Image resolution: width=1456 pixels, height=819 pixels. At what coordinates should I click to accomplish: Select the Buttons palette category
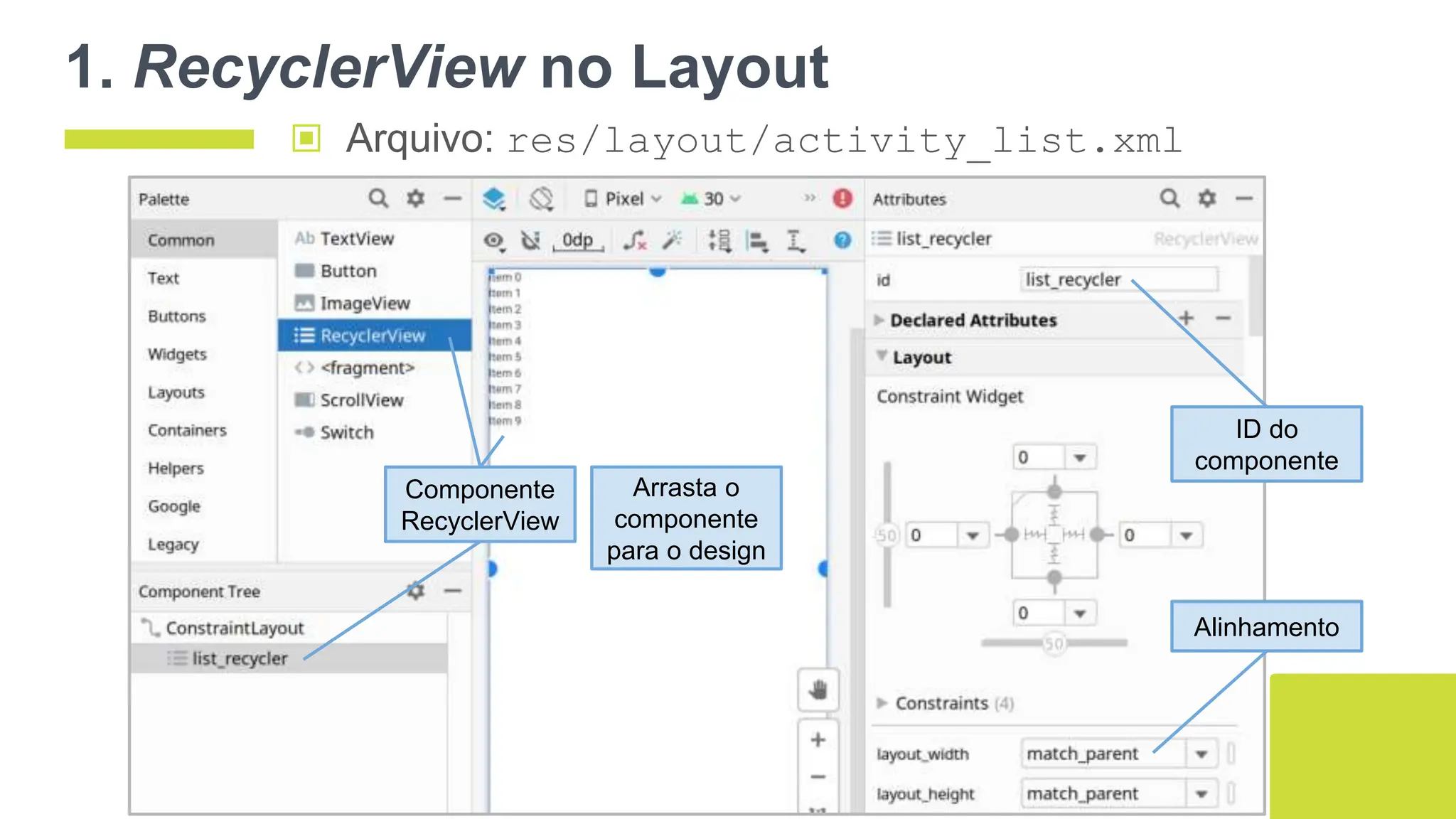(x=204, y=316)
